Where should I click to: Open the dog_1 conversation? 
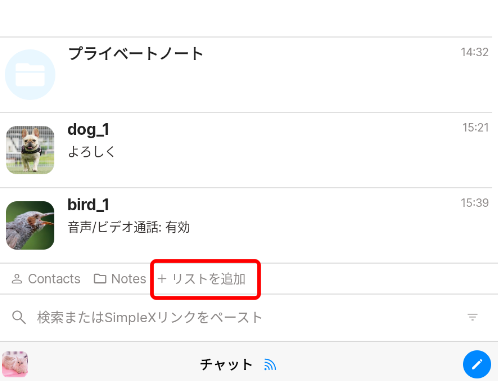coord(246,150)
